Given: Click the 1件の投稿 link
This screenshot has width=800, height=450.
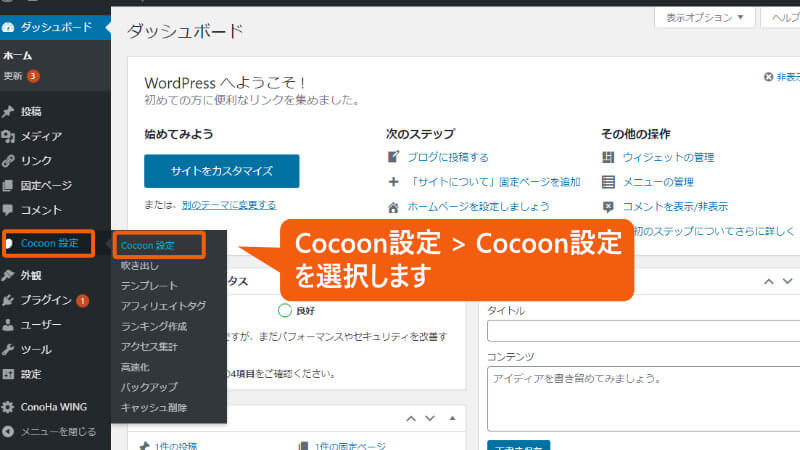Looking at the screenshot, I should [176, 446].
